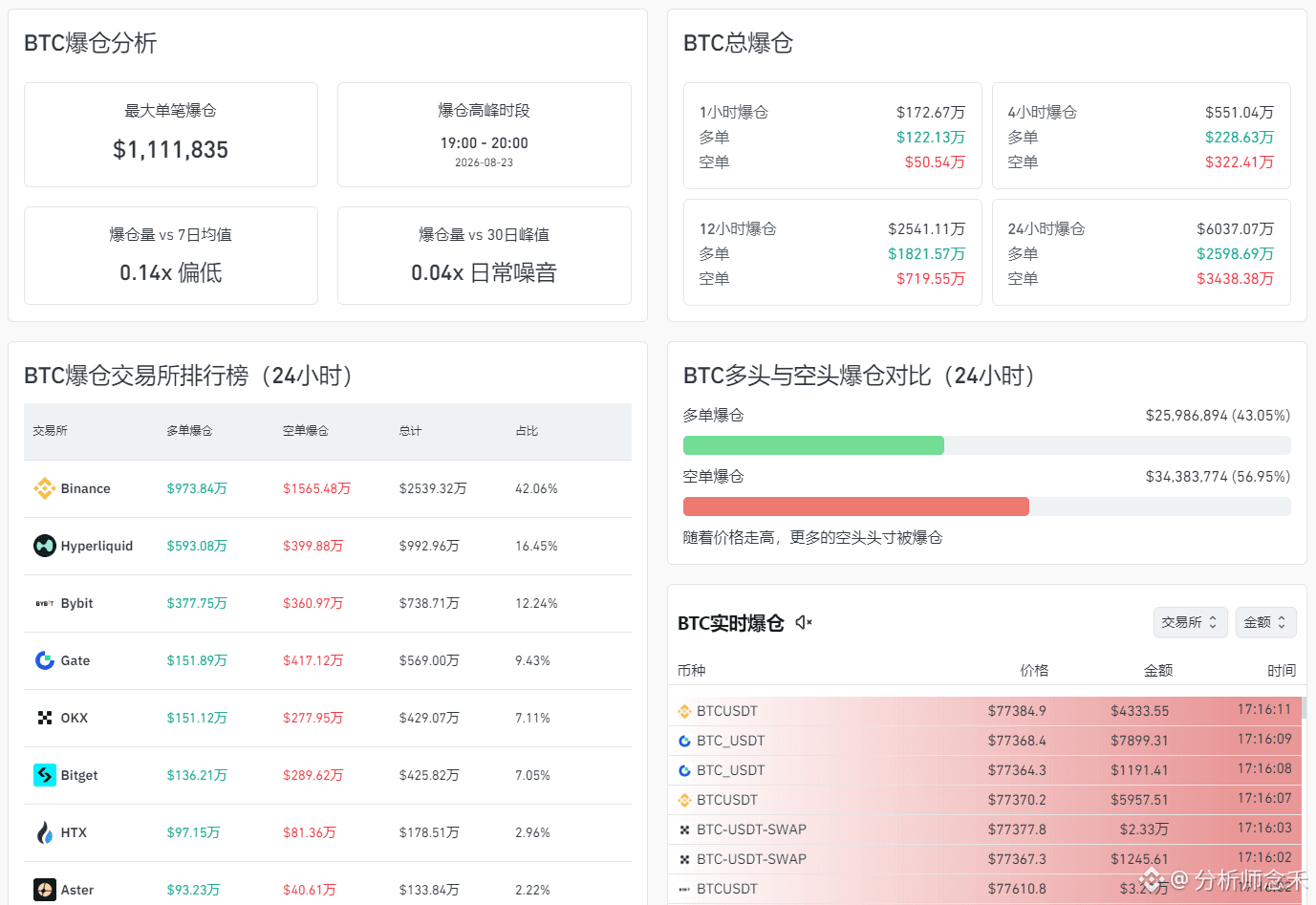Click the 金额 column header in real-time list

1158,671
